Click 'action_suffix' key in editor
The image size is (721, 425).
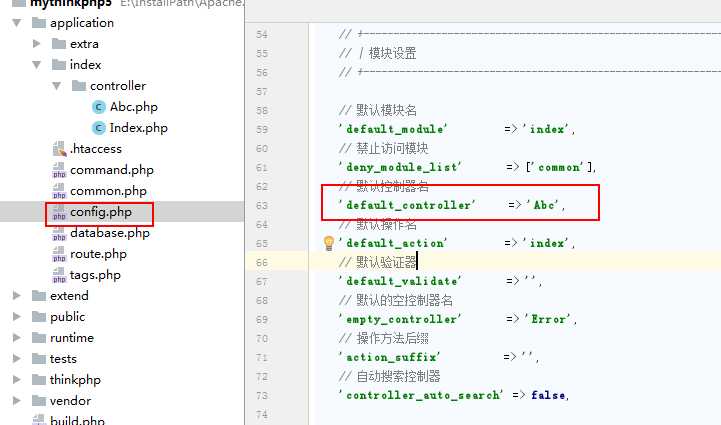click(x=389, y=357)
